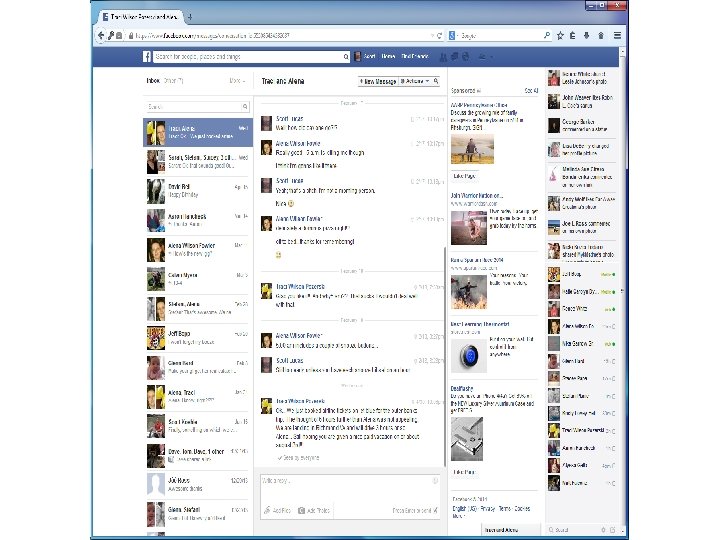The width and height of the screenshot is (720, 540).
Task: Click the Google search engine icon
Action: [x=452, y=35]
